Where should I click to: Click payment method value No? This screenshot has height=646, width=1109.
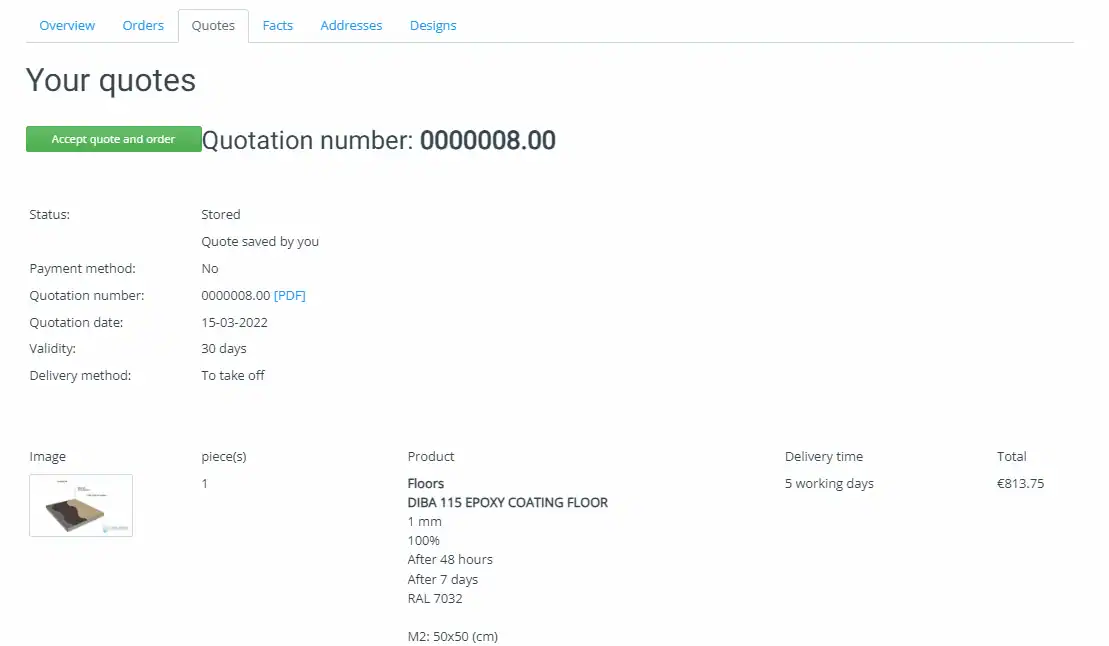pos(209,268)
